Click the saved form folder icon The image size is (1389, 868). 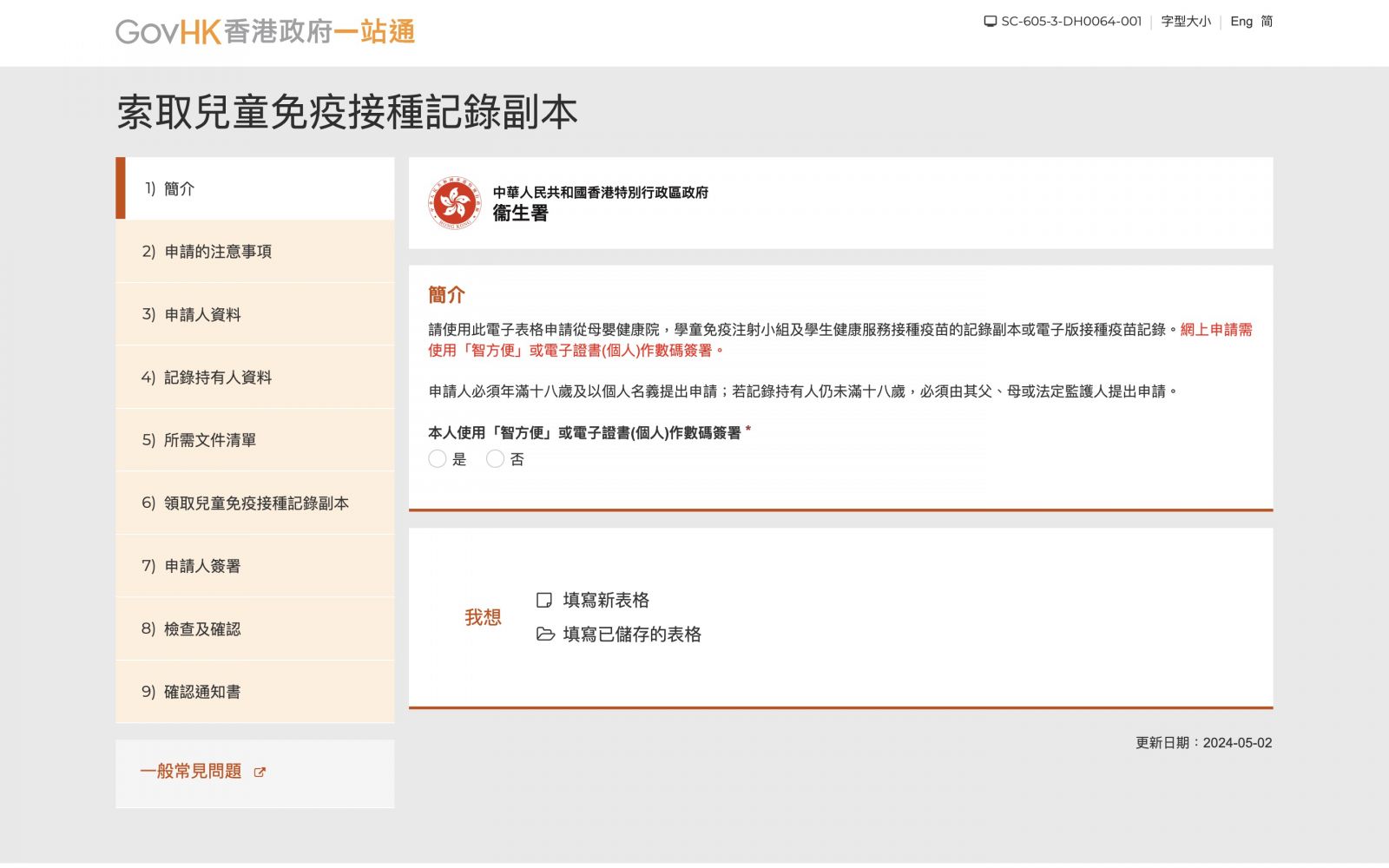click(545, 635)
